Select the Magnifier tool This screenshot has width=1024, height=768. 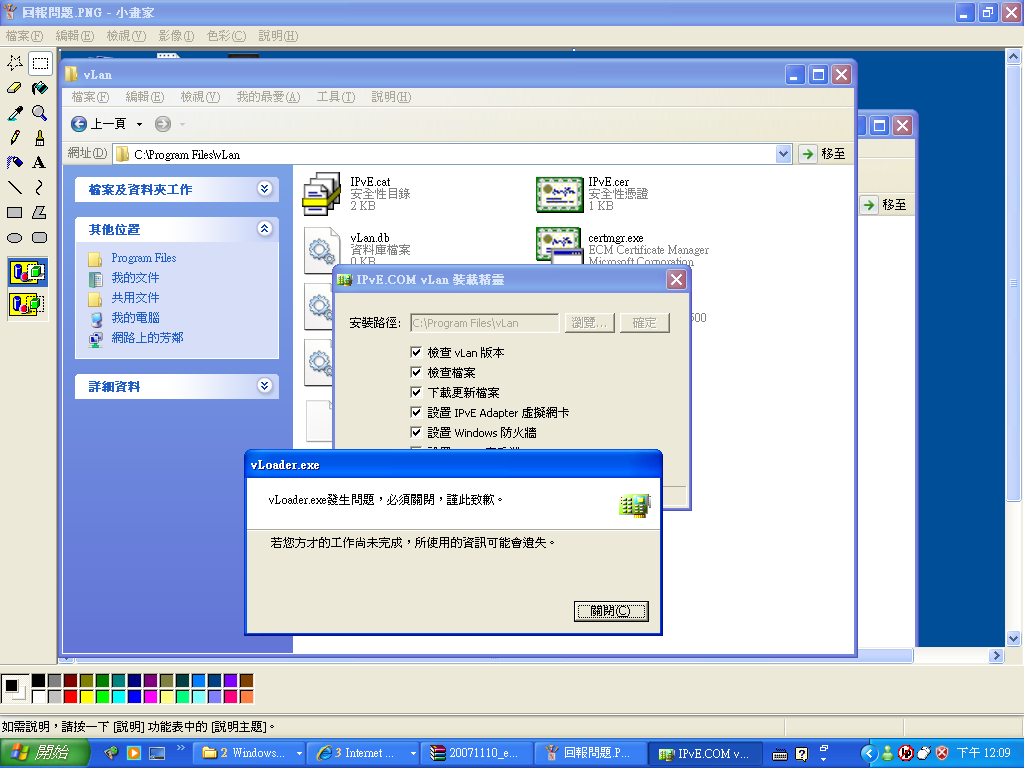pos(40,113)
